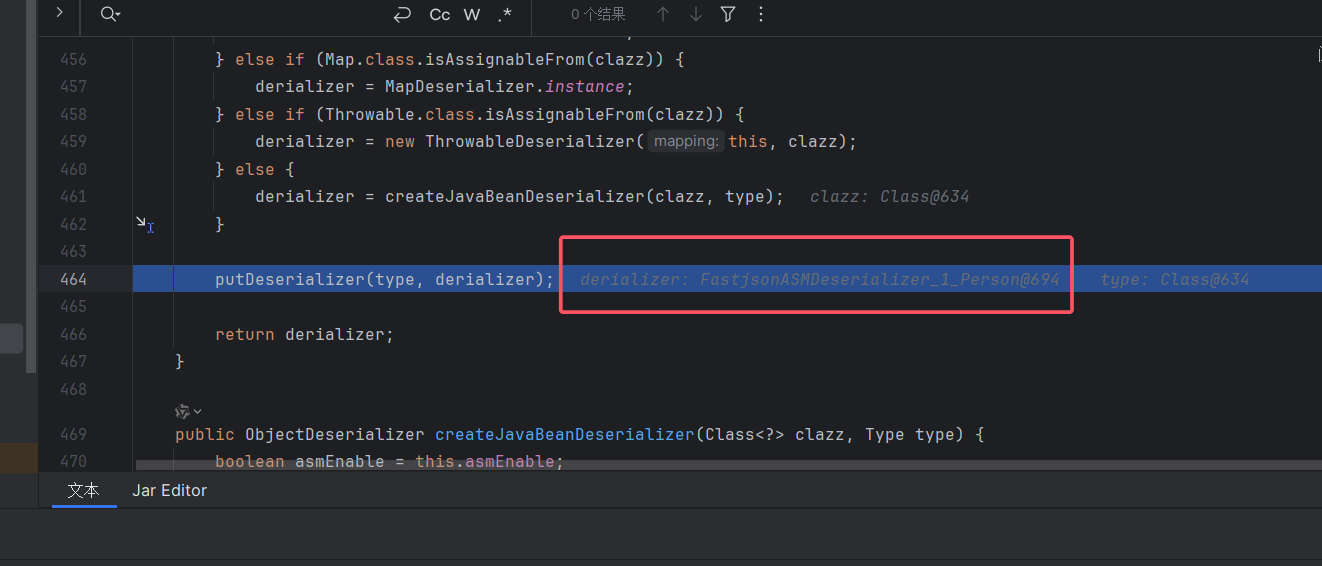Image resolution: width=1322 pixels, height=566 pixels.
Task: Go to next search occurrence arrow
Action: point(695,14)
